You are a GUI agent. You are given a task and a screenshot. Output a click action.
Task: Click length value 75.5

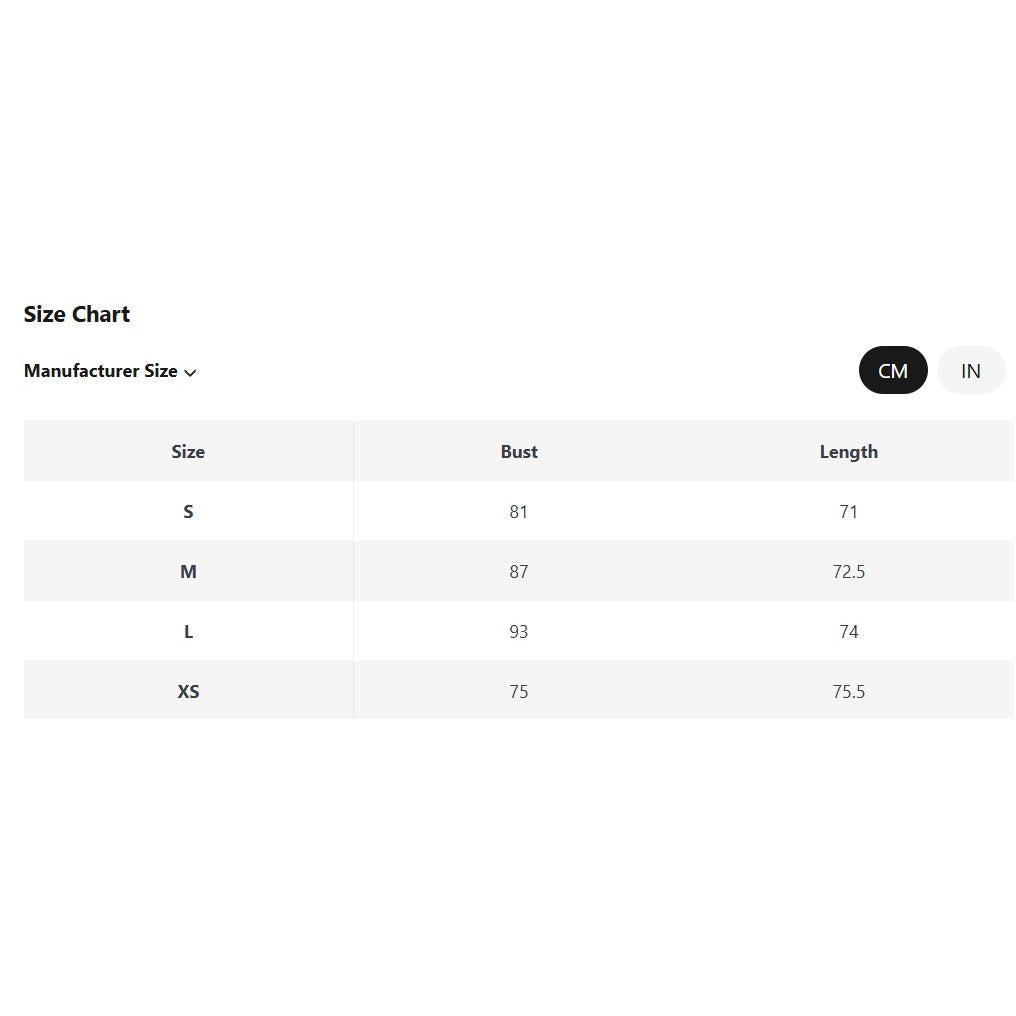pyautogui.click(x=848, y=691)
